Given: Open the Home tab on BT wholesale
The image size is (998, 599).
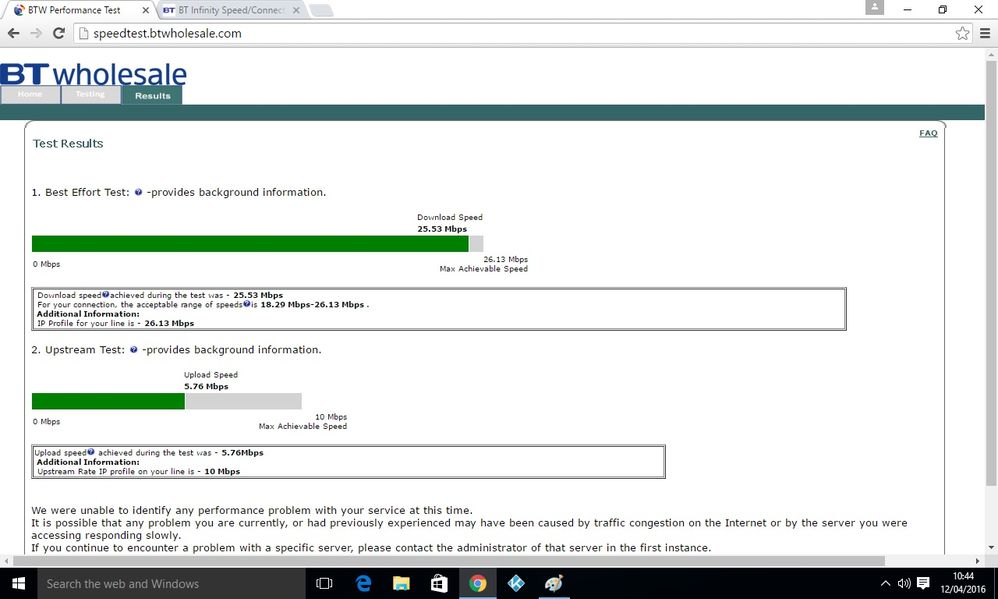Looking at the screenshot, I should [30, 94].
